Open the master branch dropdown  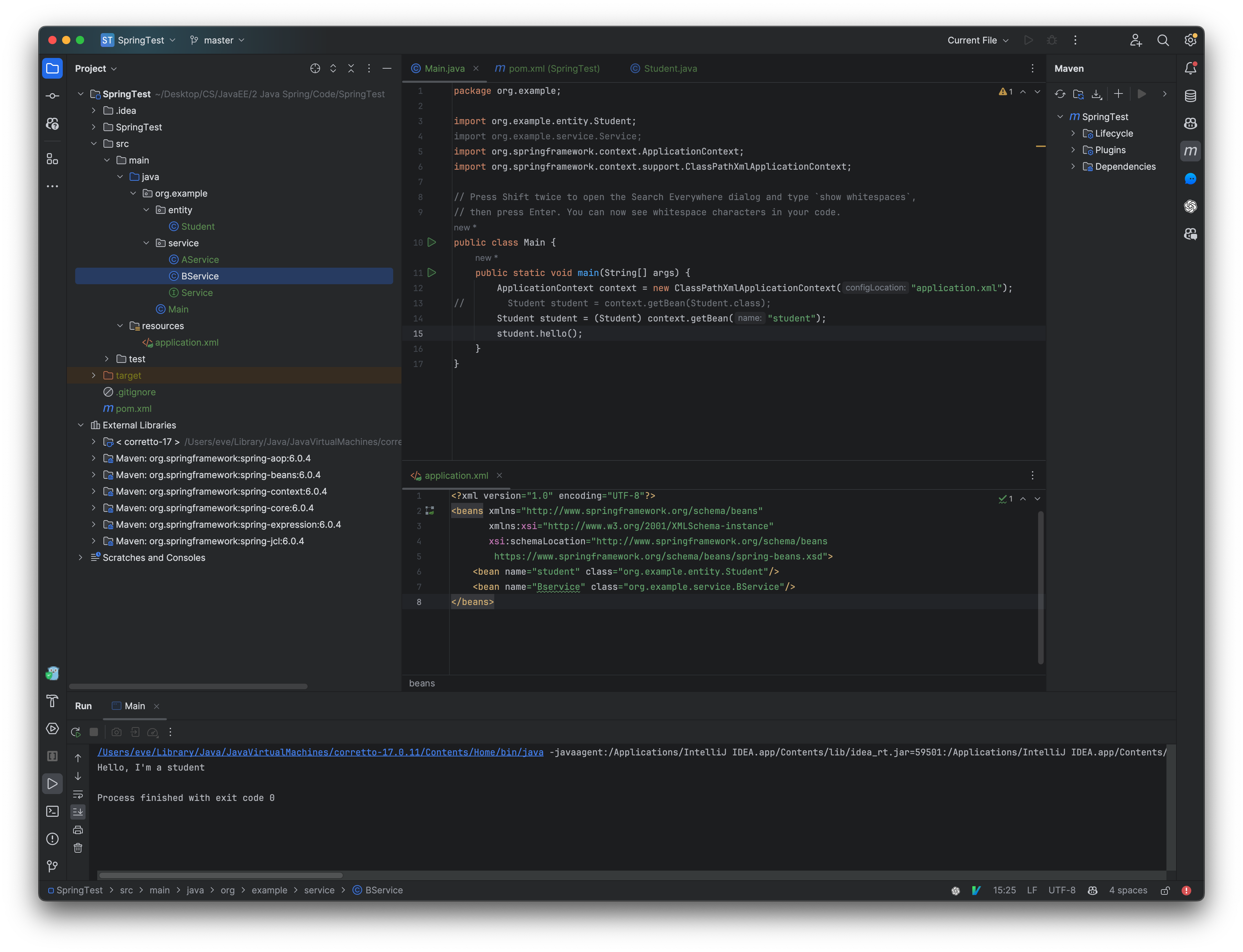[217, 40]
